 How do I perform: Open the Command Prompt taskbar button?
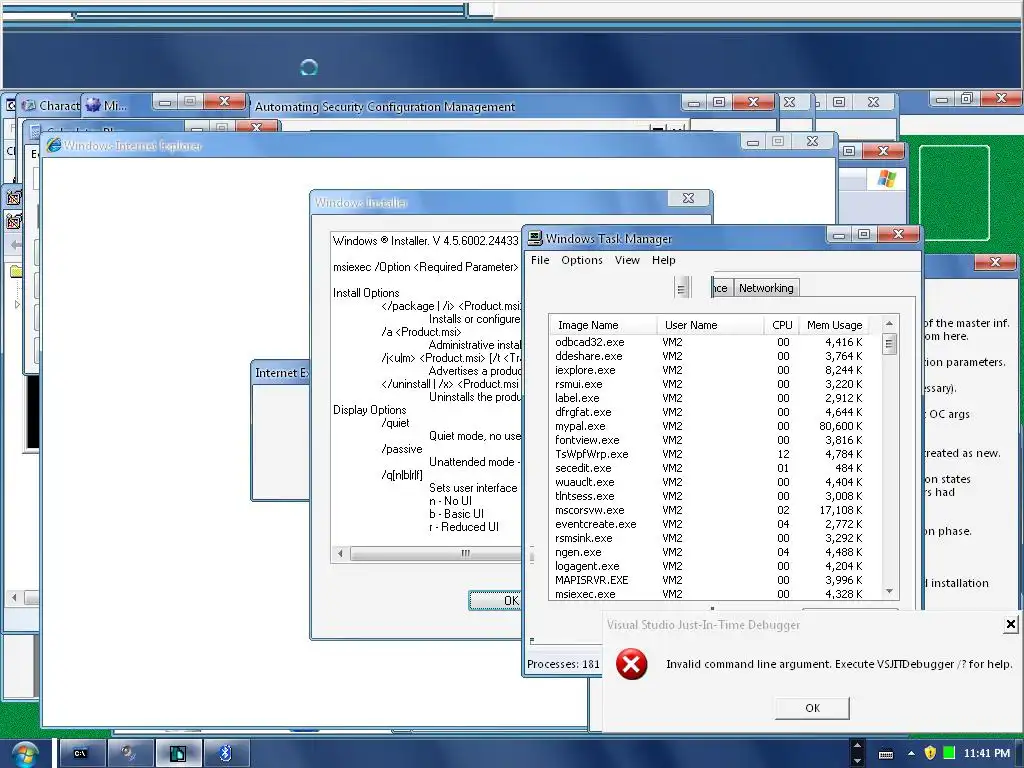pyautogui.click(x=82, y=754)
